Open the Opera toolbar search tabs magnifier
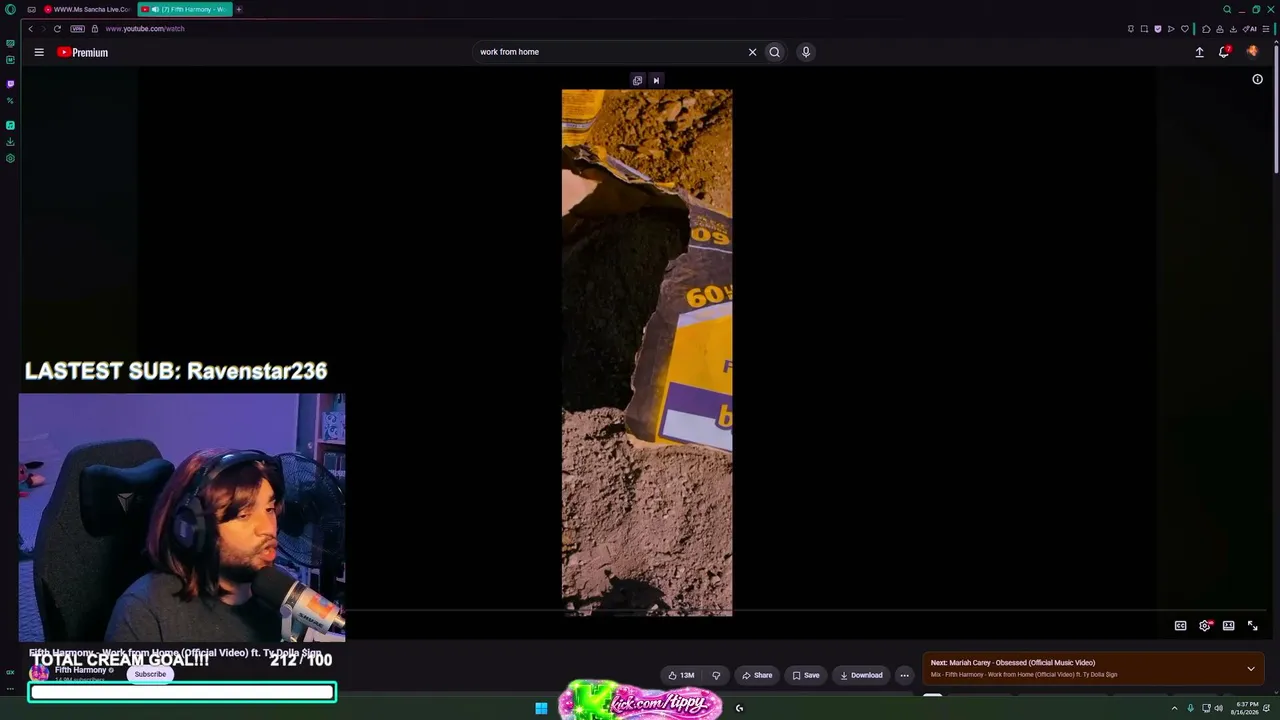 pyautogui.click(x=1227, y=9)
